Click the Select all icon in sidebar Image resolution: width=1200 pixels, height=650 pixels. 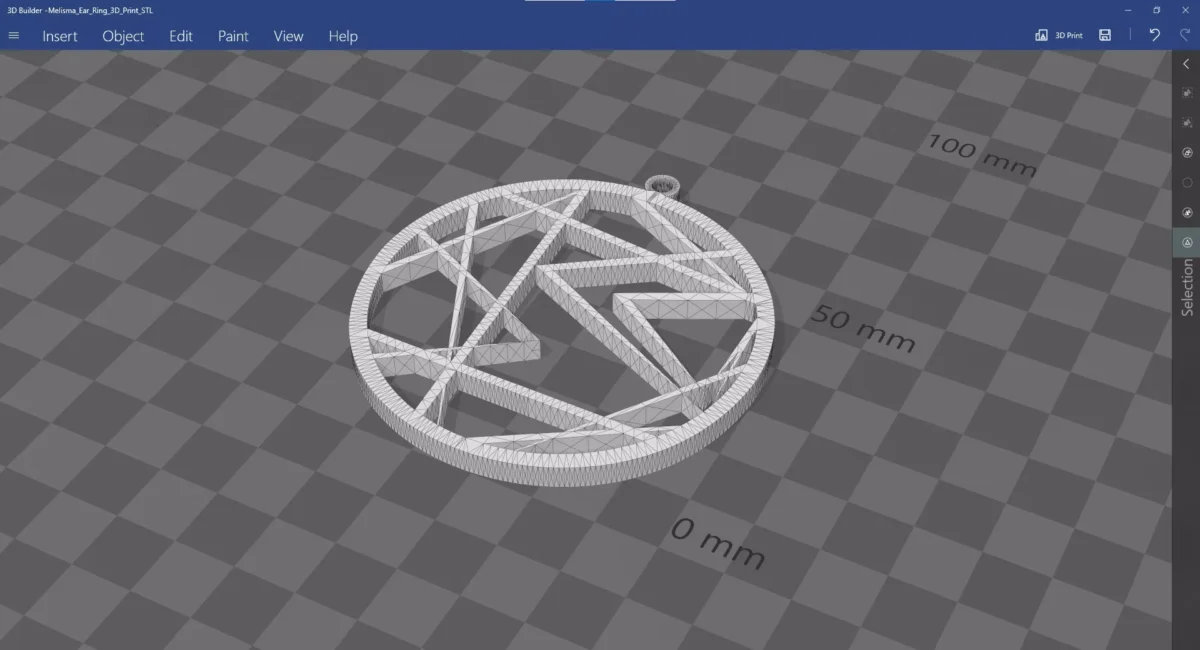pos(1187,92)
